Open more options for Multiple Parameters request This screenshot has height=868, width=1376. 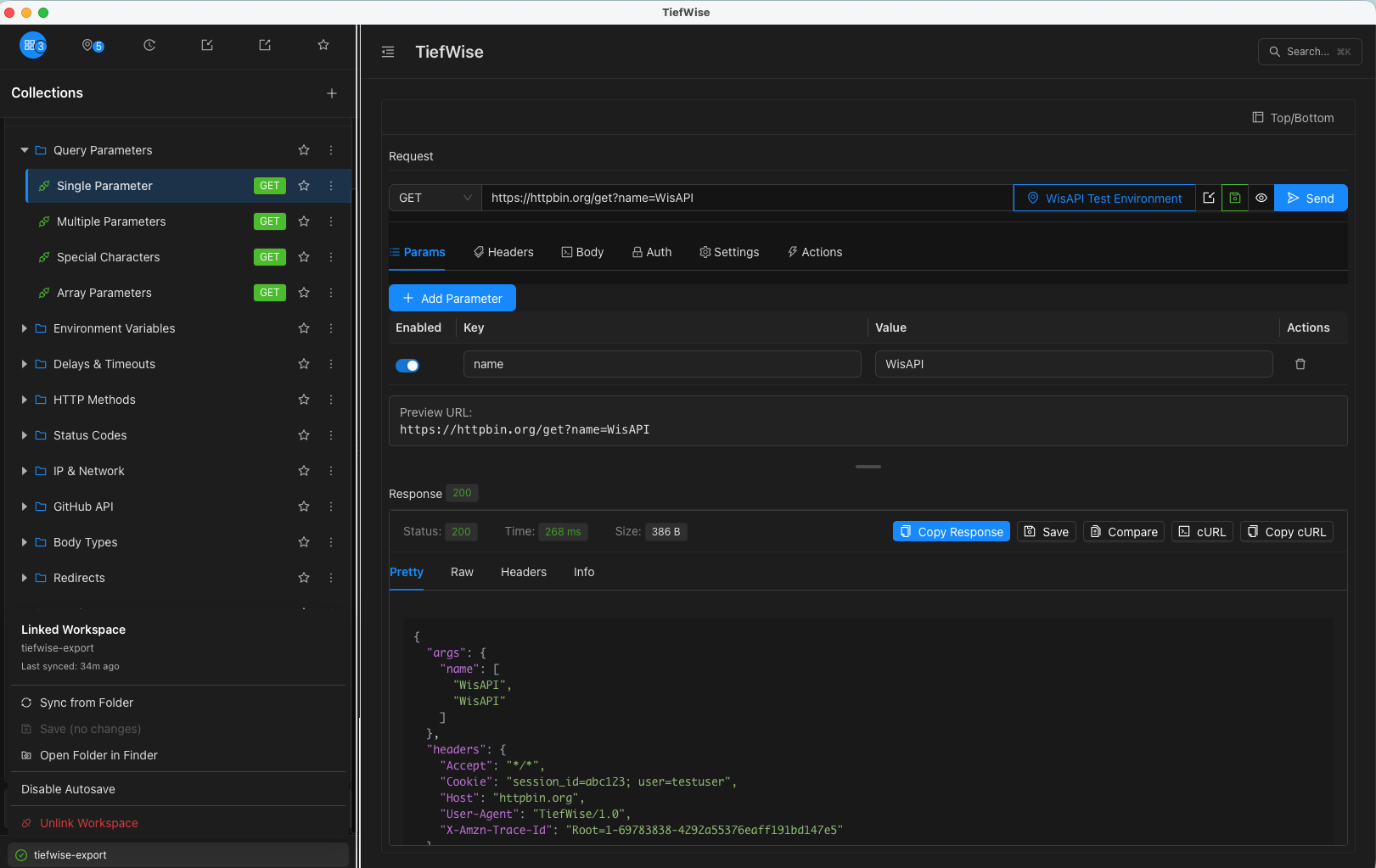331,221
